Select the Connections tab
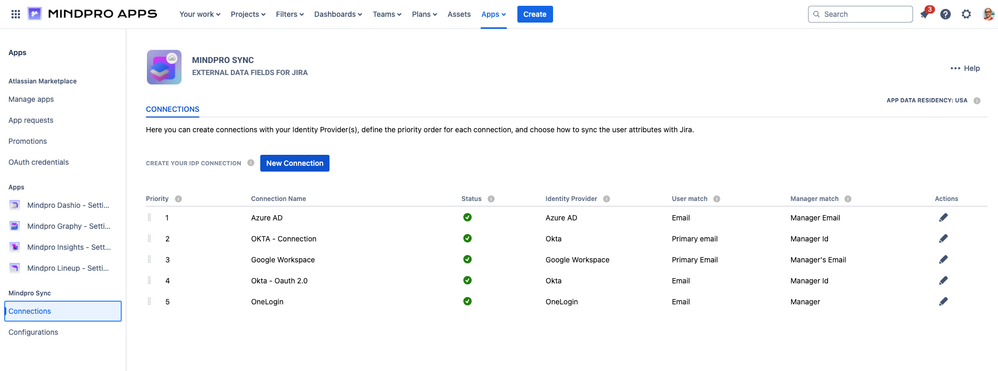The image size is (998, 371). coord(172,109)
